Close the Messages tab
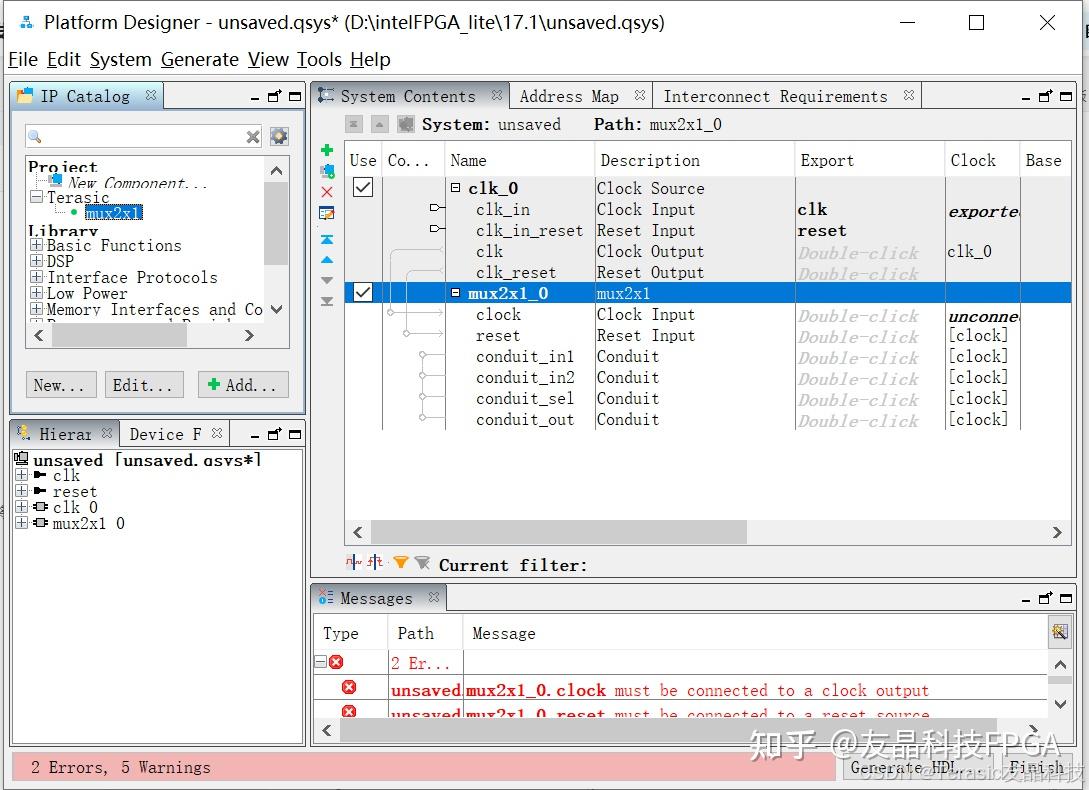 coord(434,597)
